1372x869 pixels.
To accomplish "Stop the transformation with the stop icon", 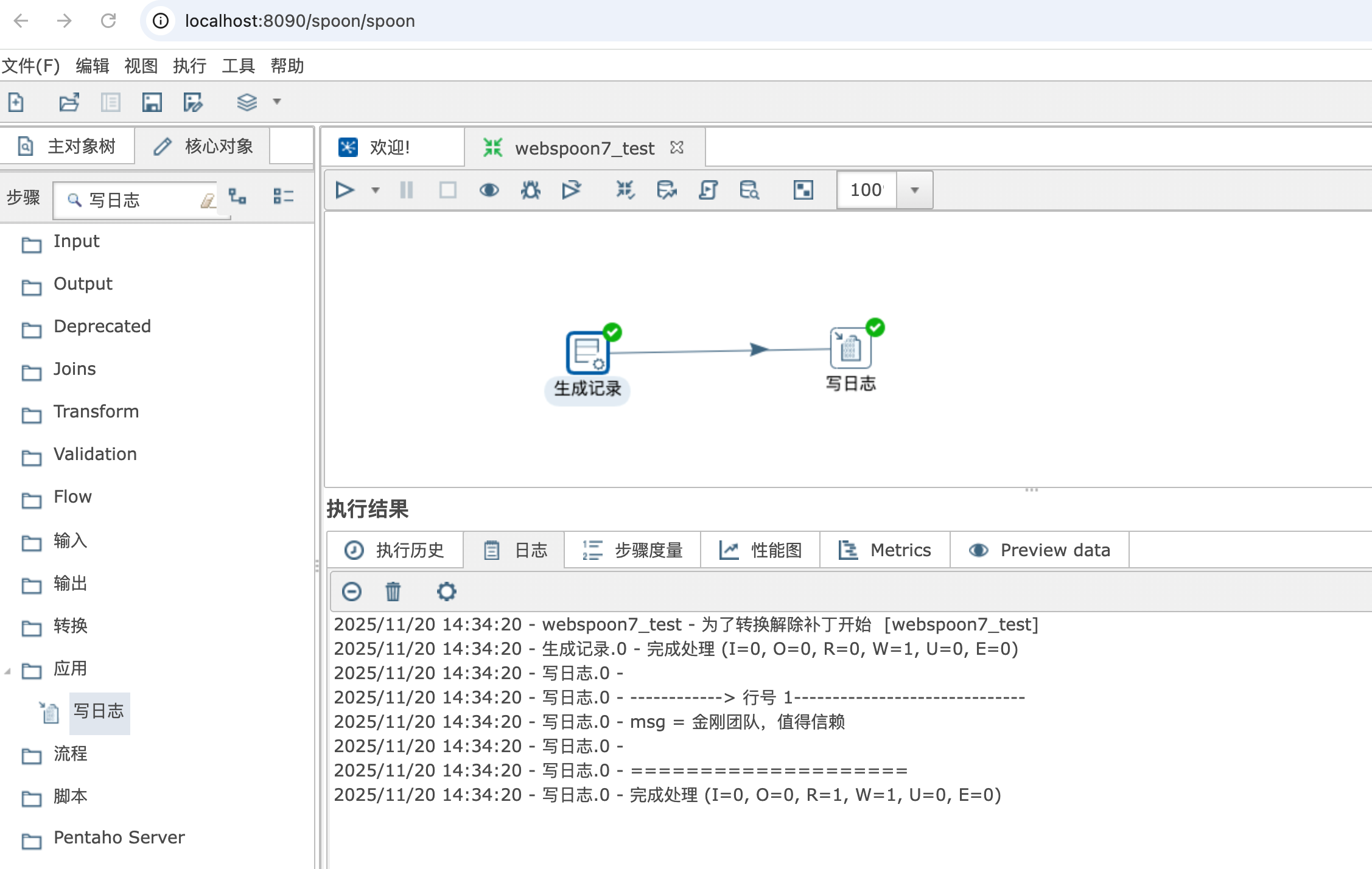I will tap(447, 190).
